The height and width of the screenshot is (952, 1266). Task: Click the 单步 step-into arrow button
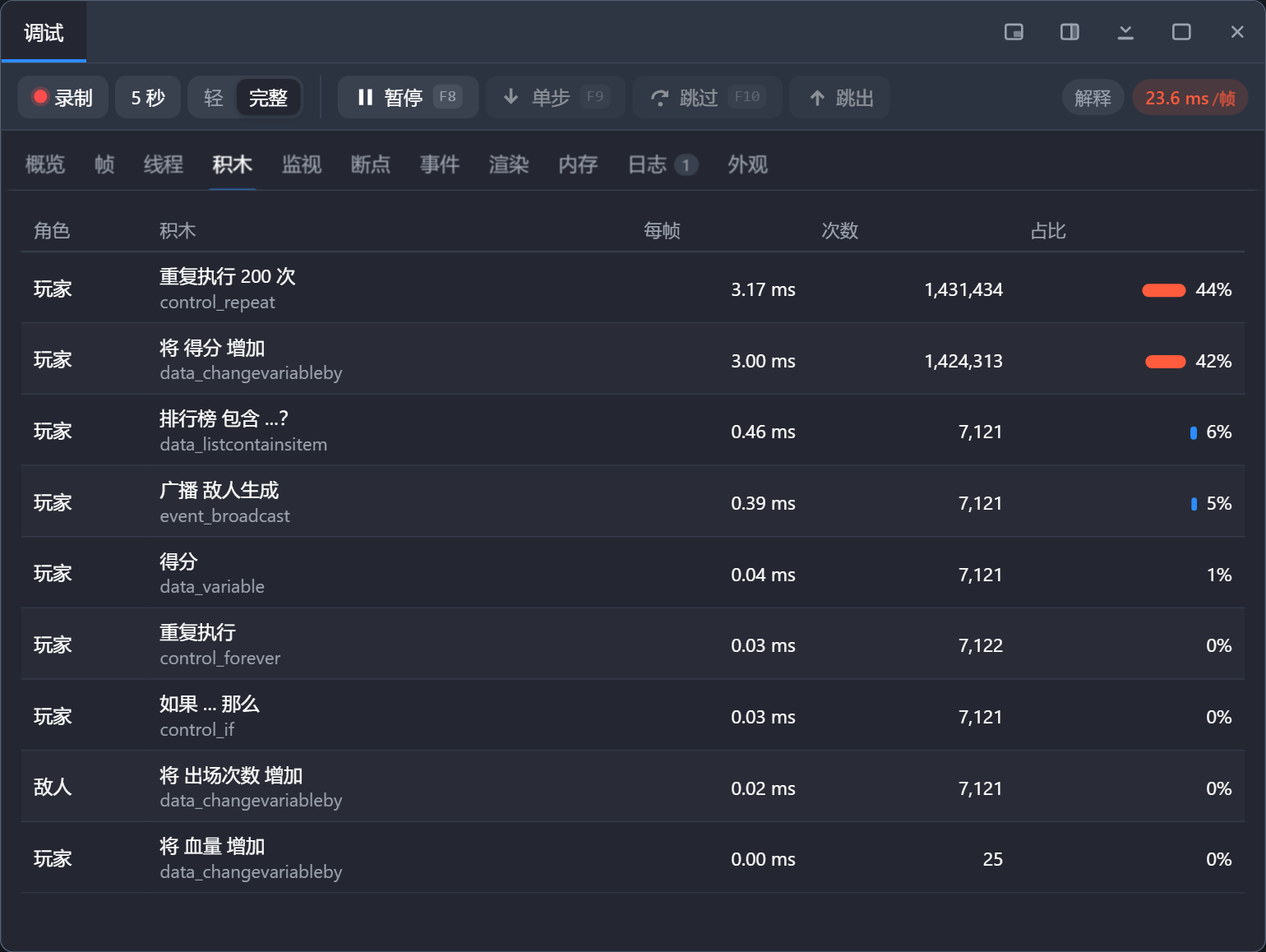click(x=556, y=98)
